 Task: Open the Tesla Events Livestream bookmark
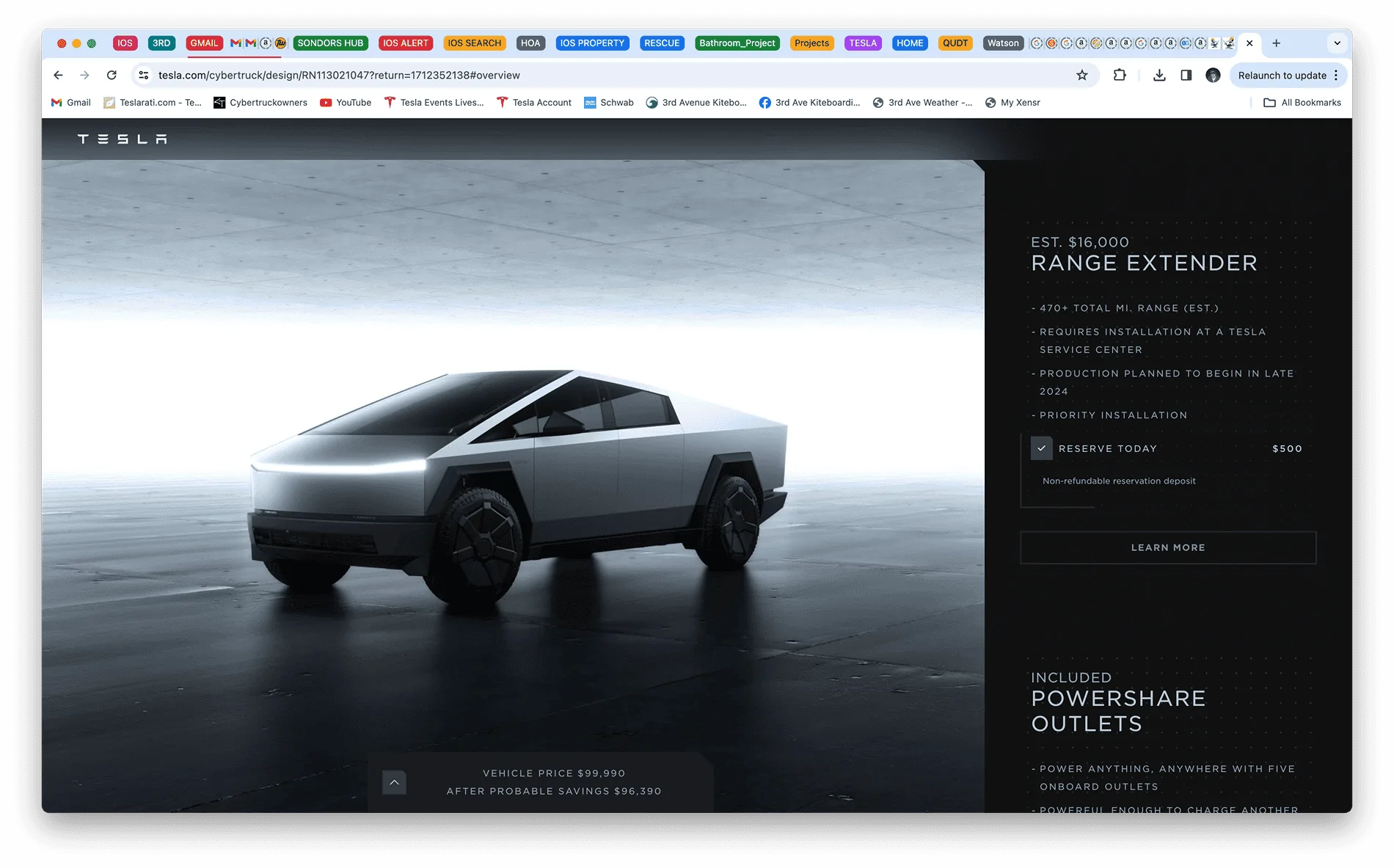pos(434,103)
